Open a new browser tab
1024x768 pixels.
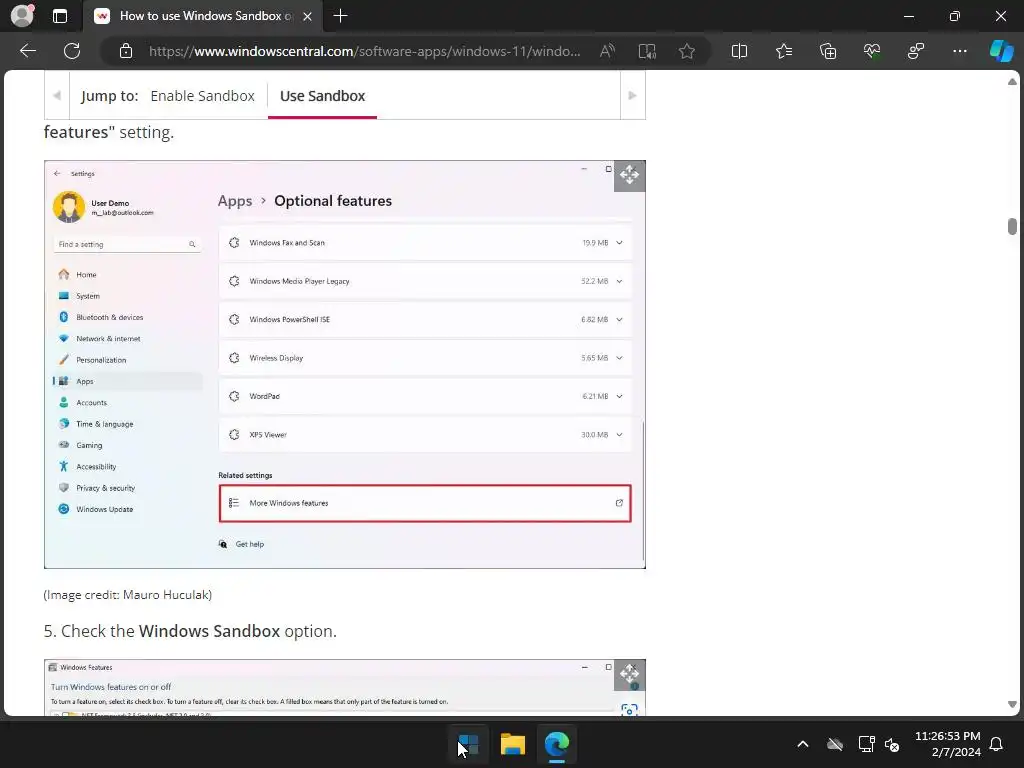(340, 16)
